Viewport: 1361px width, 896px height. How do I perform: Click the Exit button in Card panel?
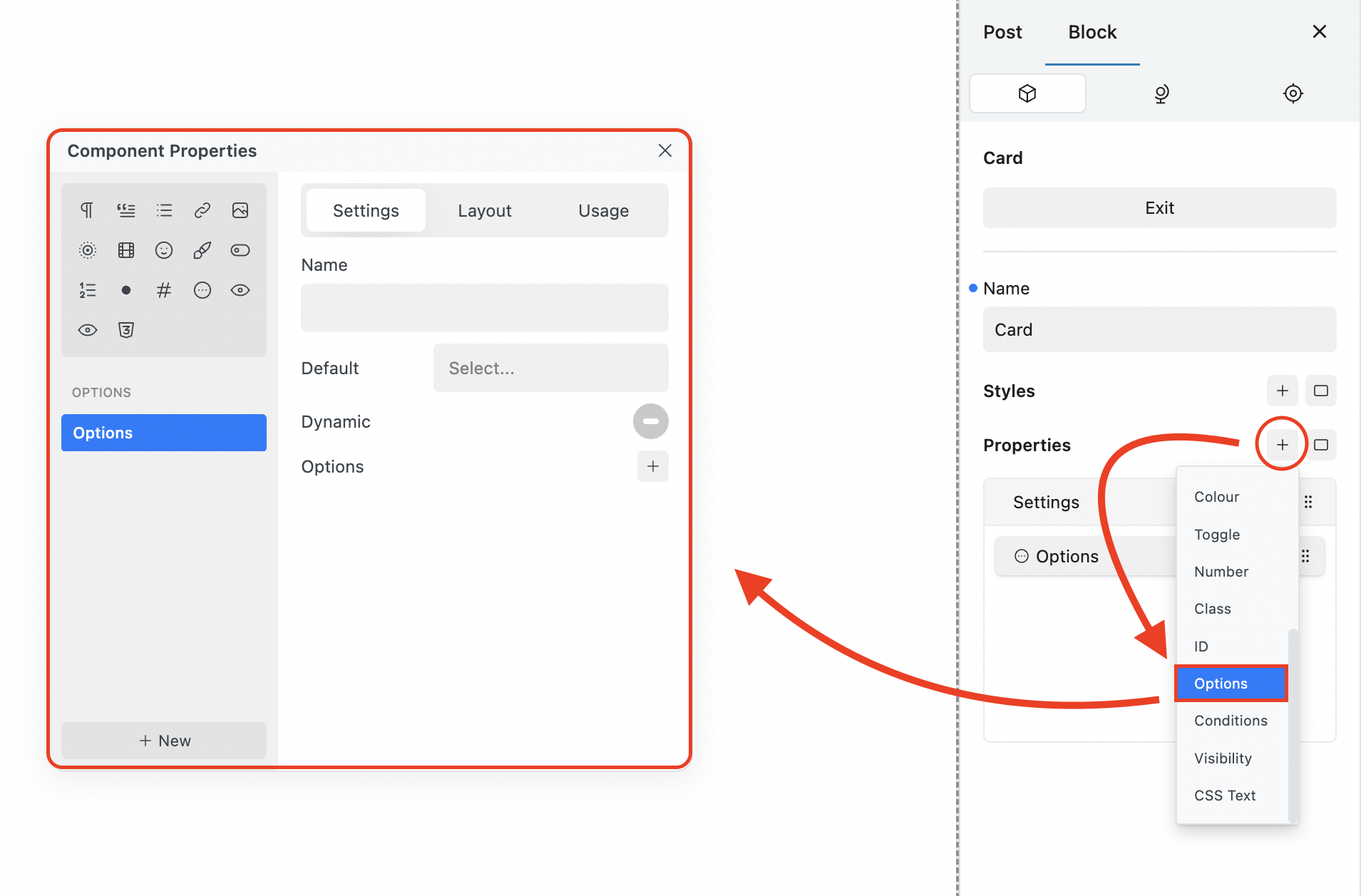(x=1159, y=208)
